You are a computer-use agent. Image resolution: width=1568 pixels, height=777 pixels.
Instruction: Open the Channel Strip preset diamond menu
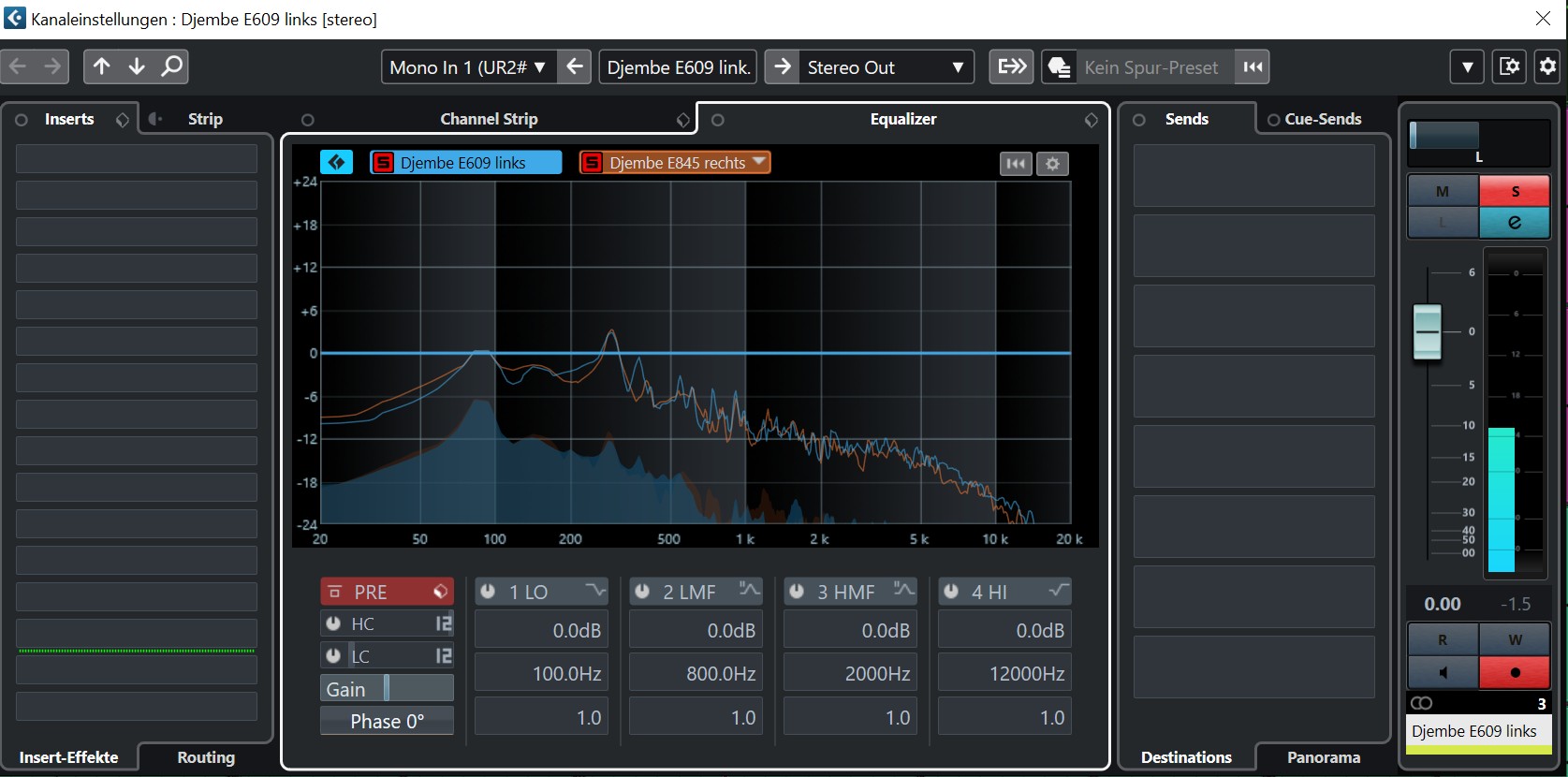(x=683, y=120)
